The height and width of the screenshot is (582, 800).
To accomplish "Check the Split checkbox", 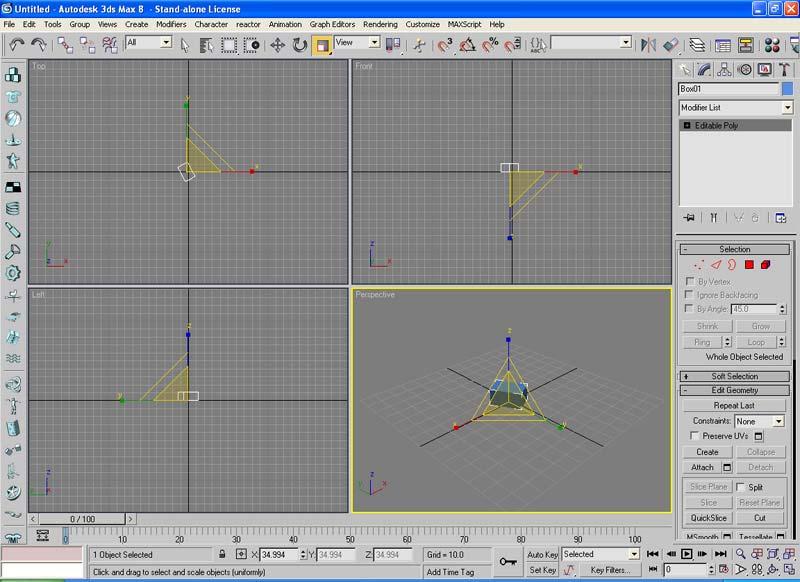I will (x=740, y=487).
